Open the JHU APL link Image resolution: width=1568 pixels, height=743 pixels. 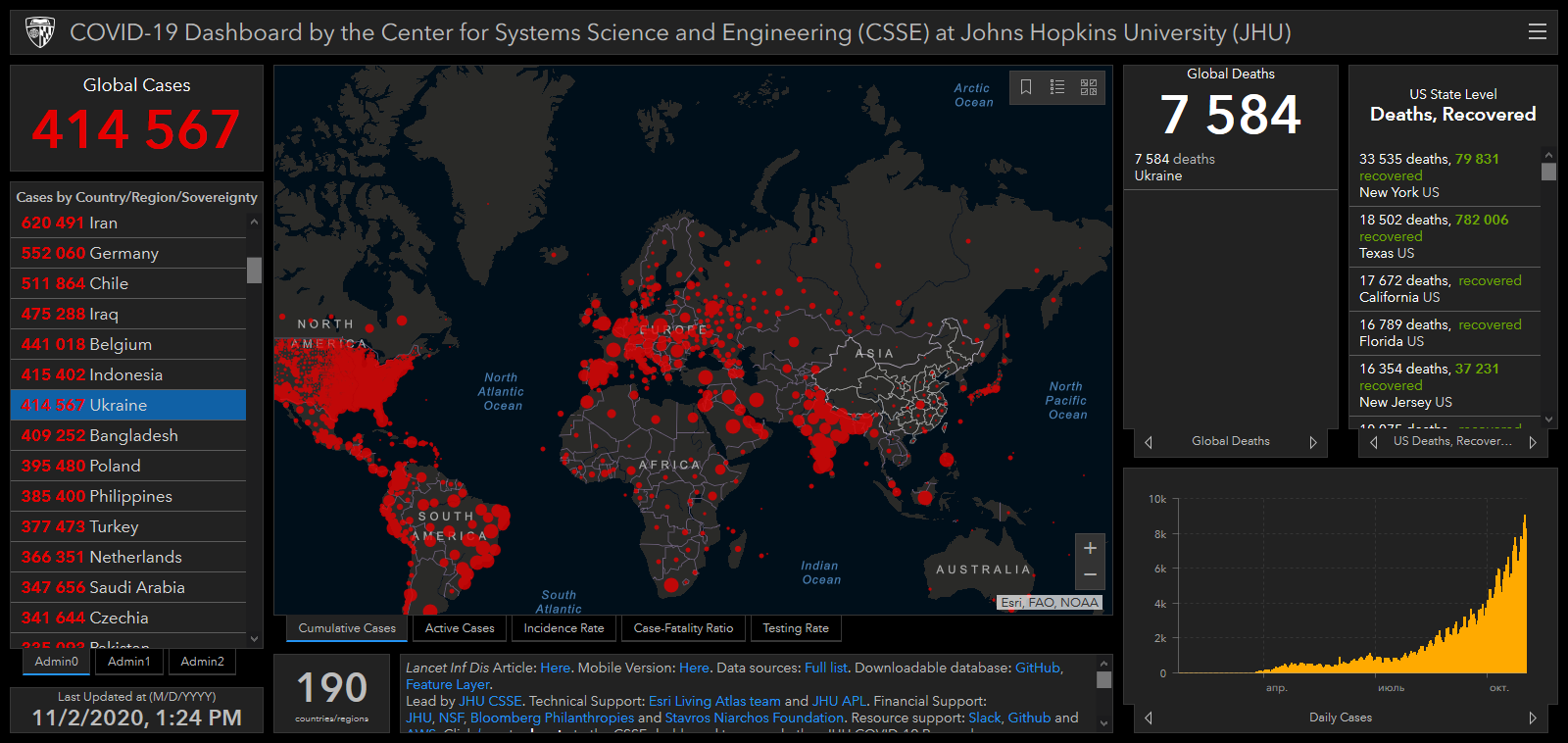(839, 701)
